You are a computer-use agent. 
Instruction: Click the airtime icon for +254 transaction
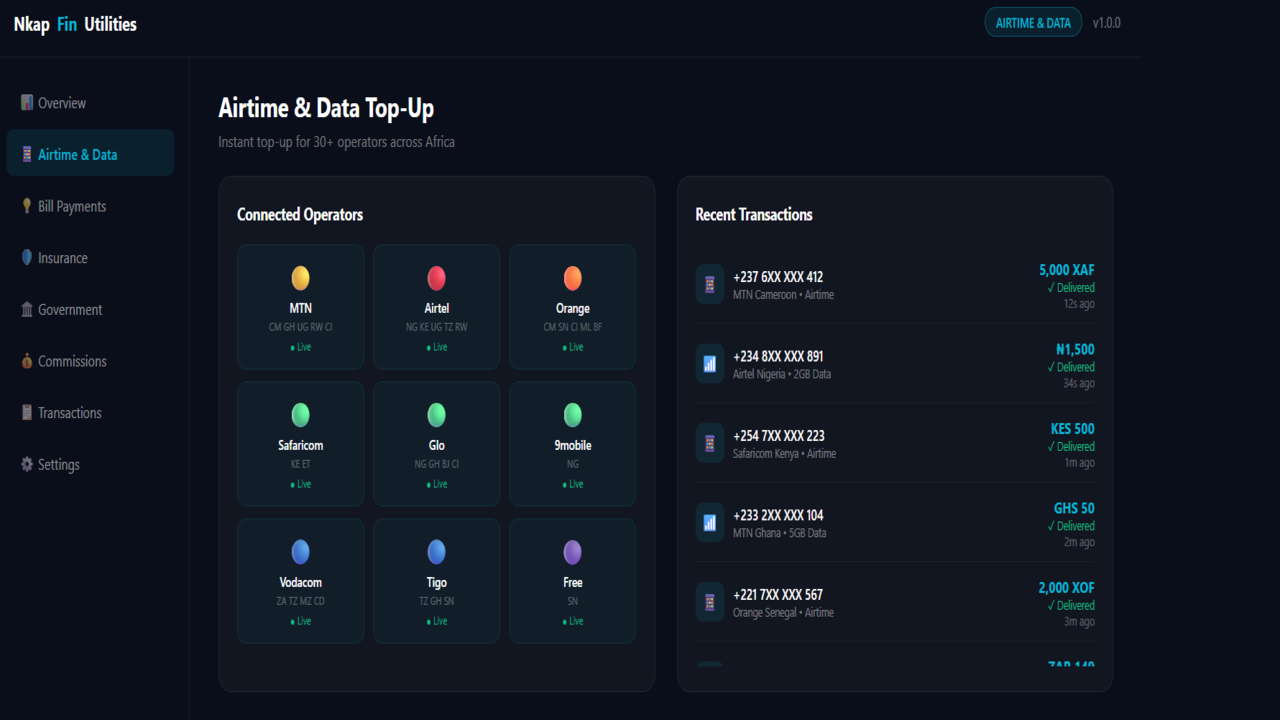(x=710, y=443)
